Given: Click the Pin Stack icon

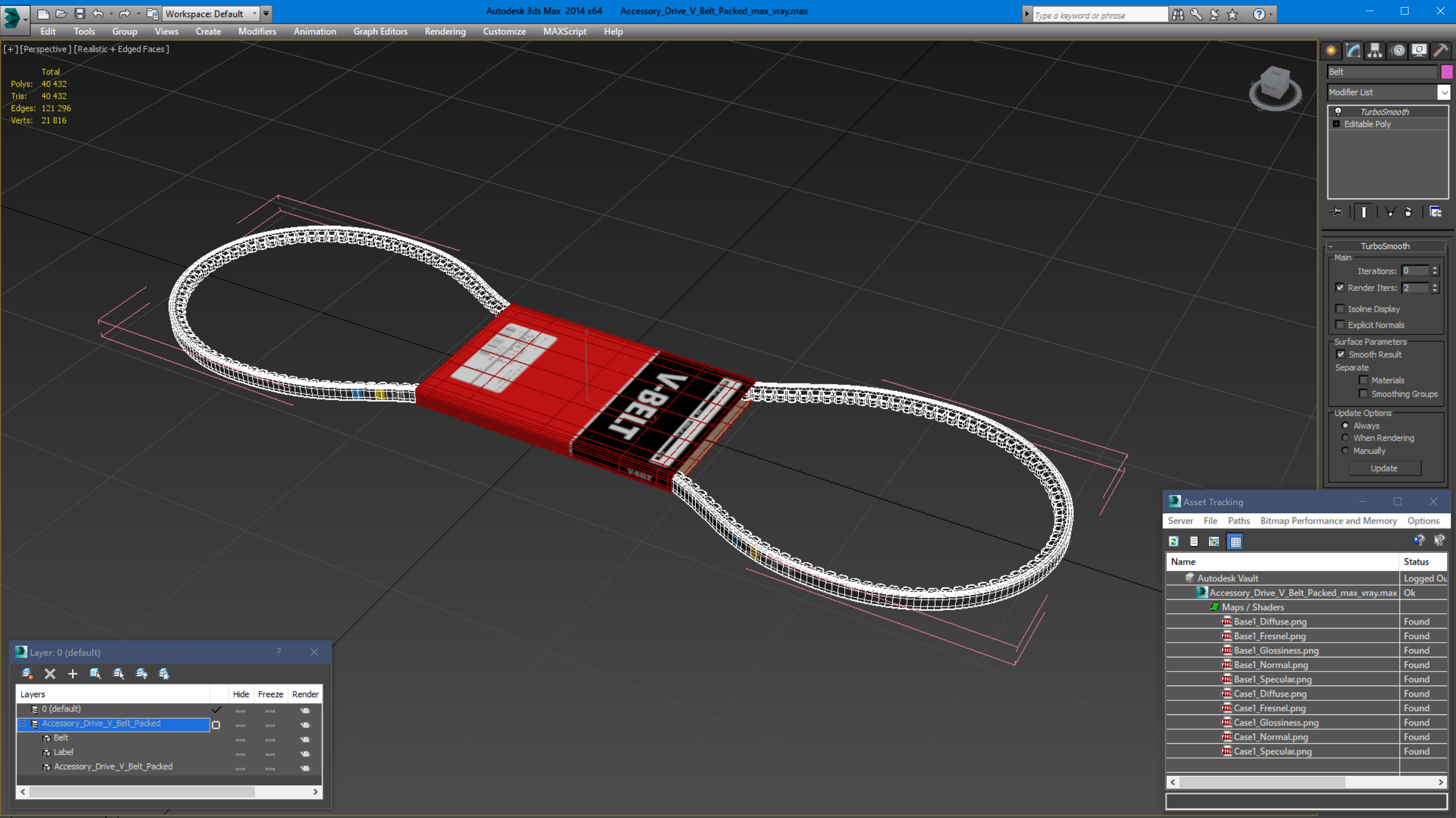Looking at the screenshot, I should (1337, 212).
